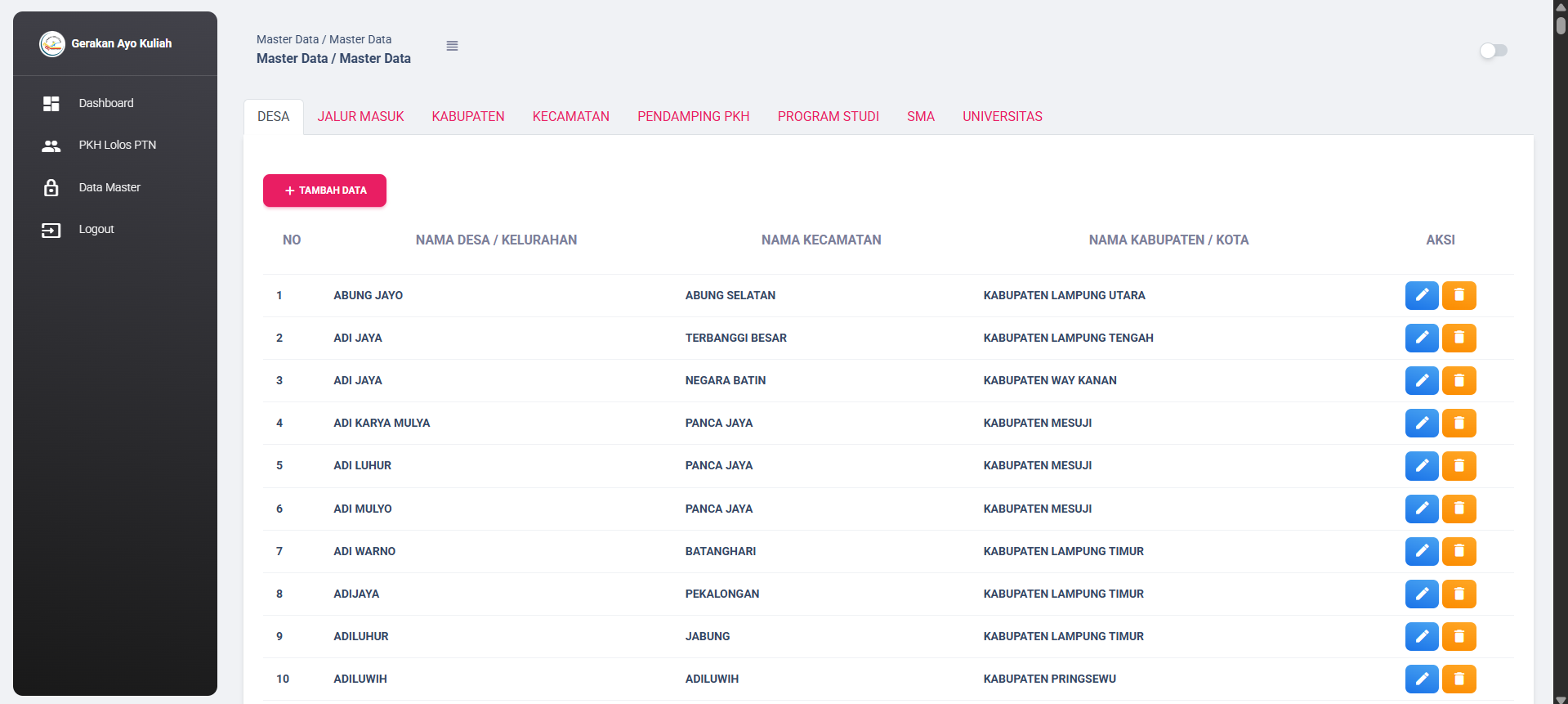Delete the ADI KARYA MULYA row

1459,423
